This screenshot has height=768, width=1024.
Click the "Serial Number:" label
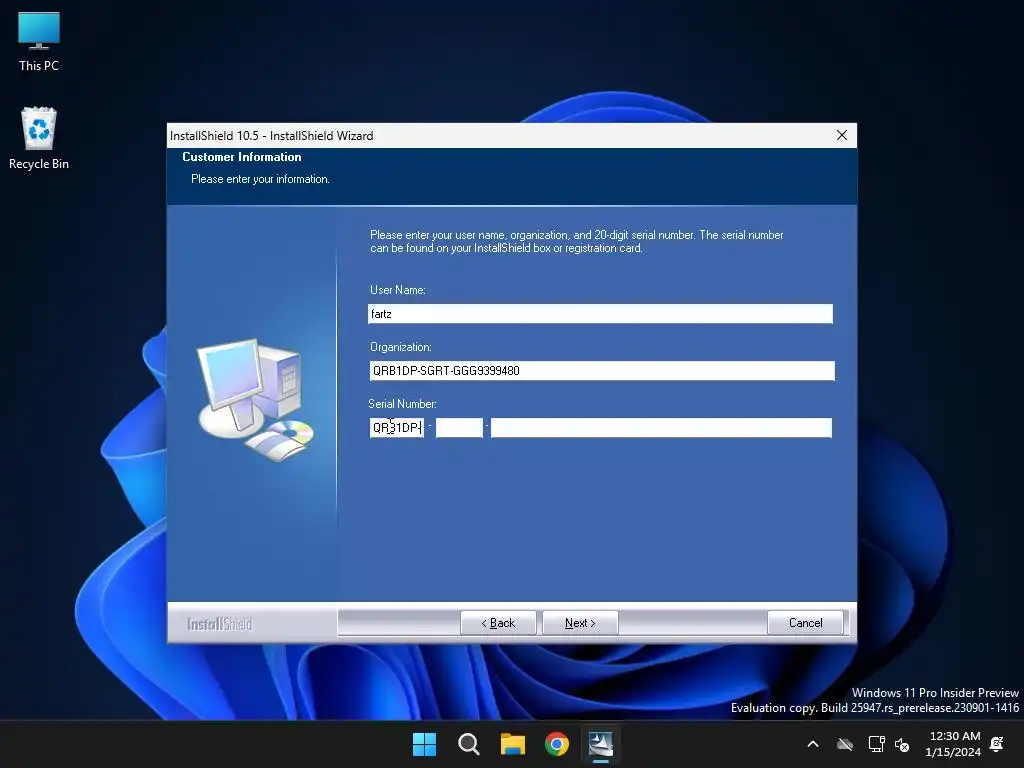(x=402, y=404)
